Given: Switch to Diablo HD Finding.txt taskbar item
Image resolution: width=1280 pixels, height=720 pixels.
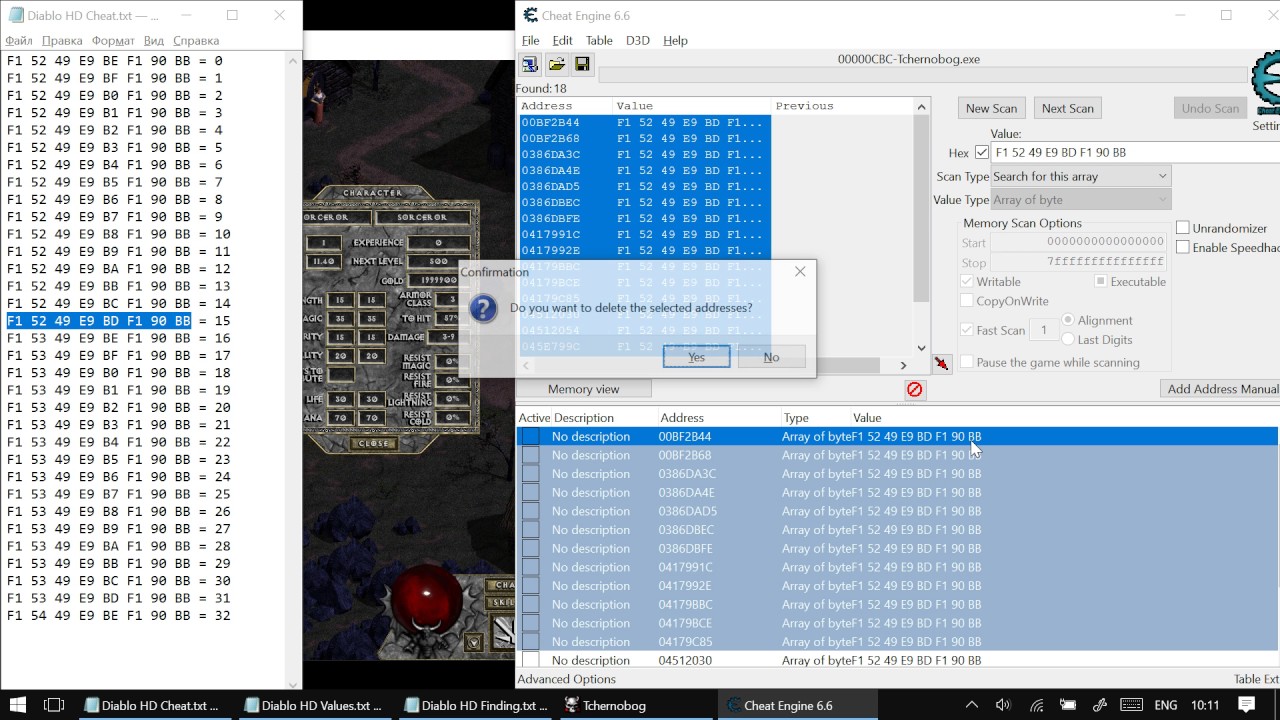Looking at the screenshot, I should (x=476, y=705).
